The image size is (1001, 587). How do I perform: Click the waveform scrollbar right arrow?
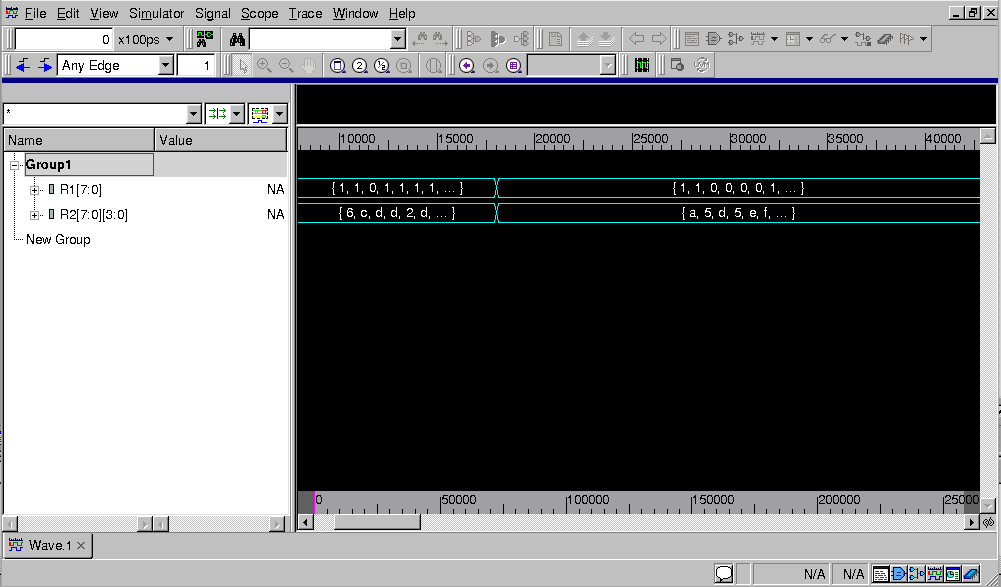coord(972,522)
